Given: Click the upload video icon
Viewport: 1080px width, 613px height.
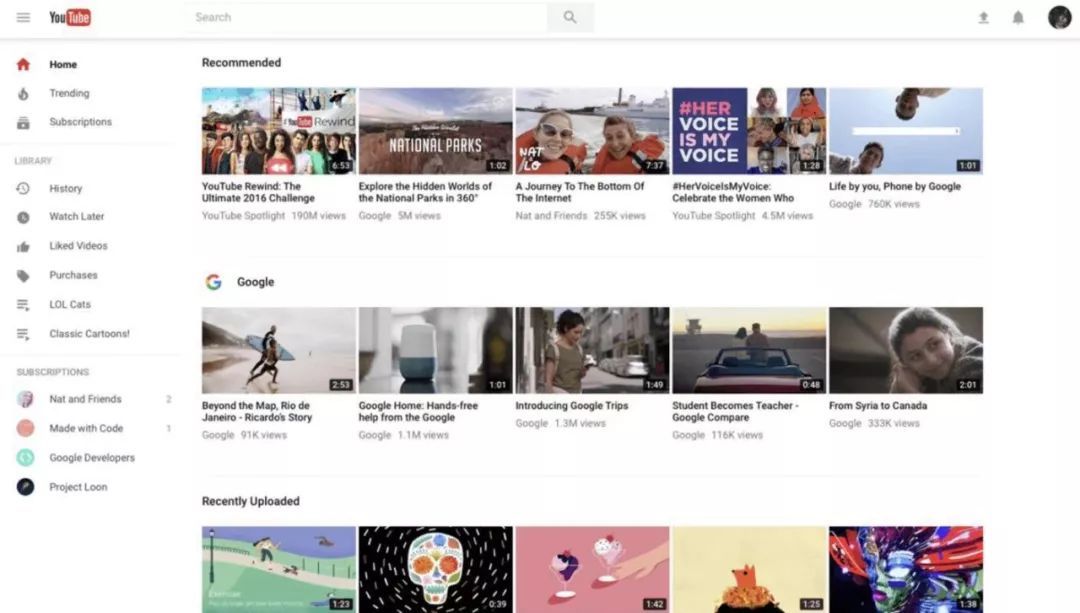Looking at the screenshot, I should 984,18.
